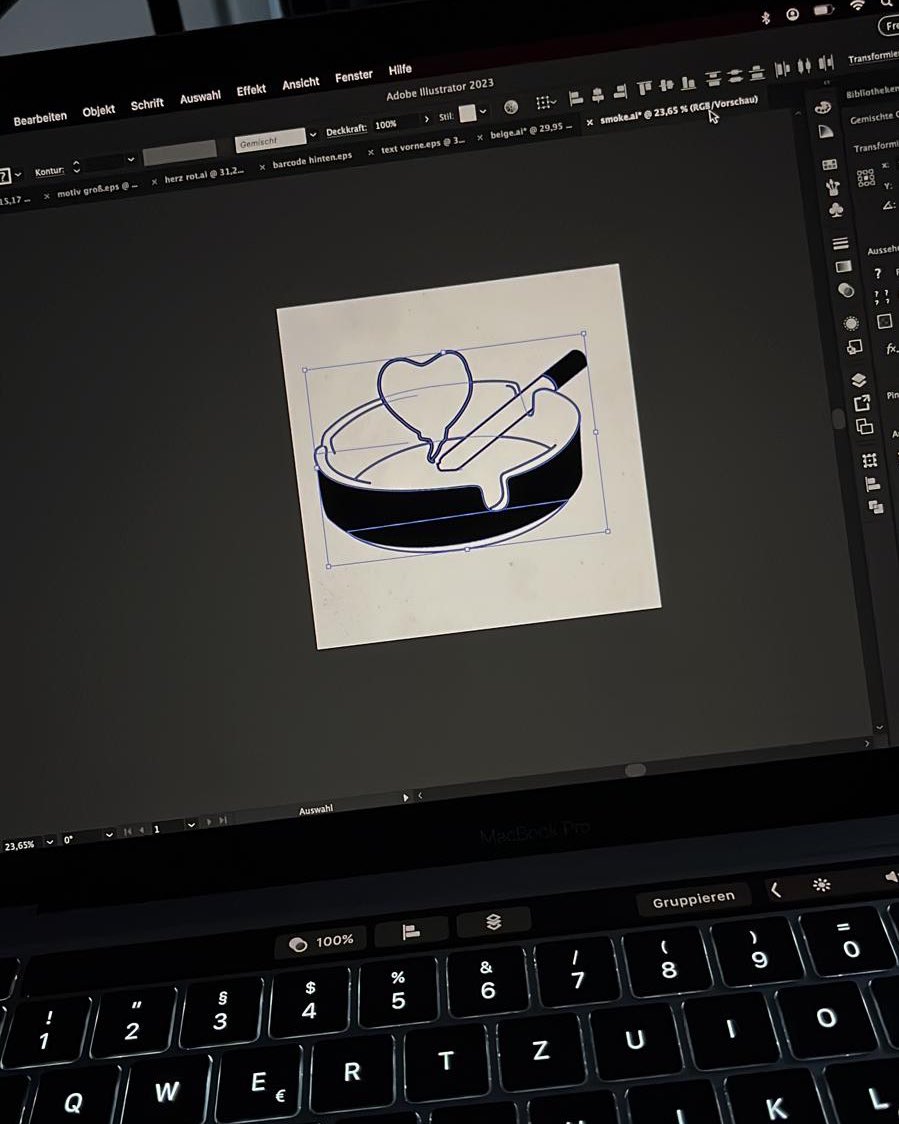This screenshot has height=1124, width=899.
Task: Open the Effekt menu
Action: pyautogui.click(x=251, y=90)
